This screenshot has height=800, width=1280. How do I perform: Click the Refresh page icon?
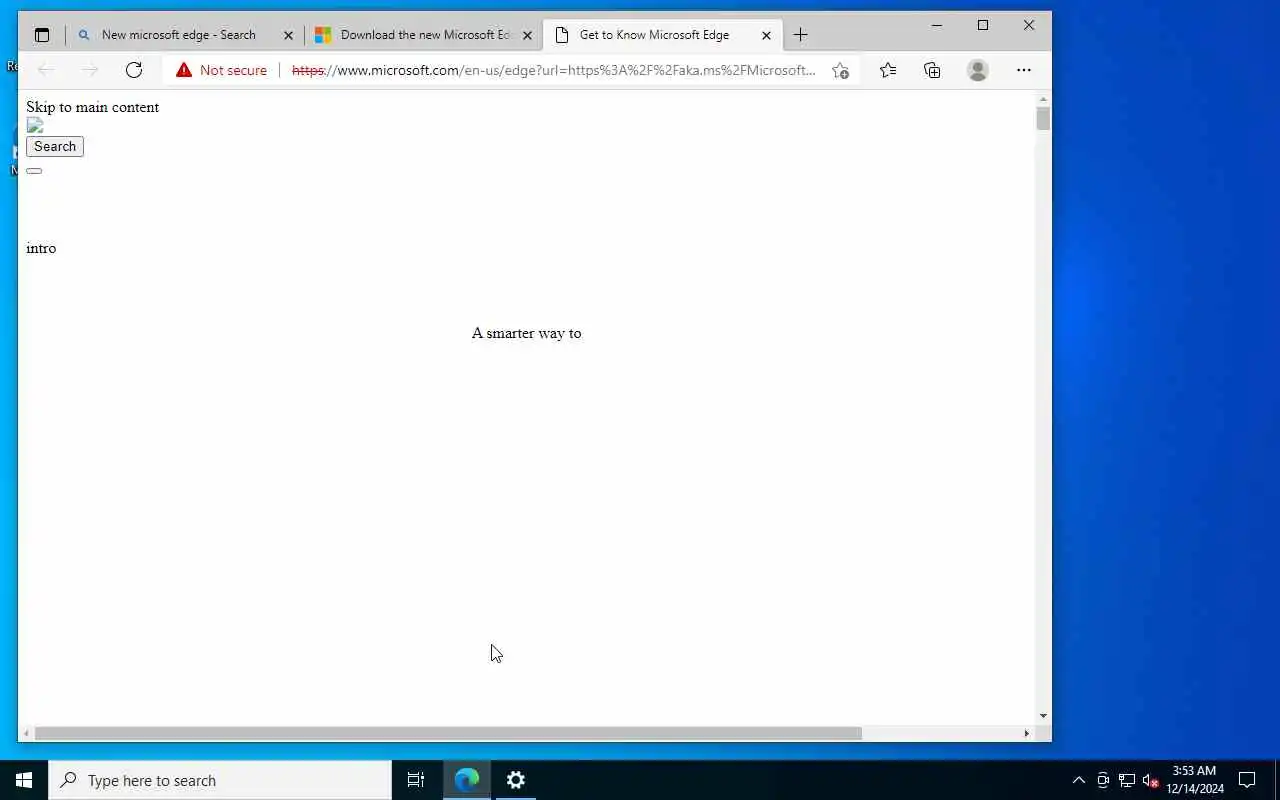coord(134,70)
